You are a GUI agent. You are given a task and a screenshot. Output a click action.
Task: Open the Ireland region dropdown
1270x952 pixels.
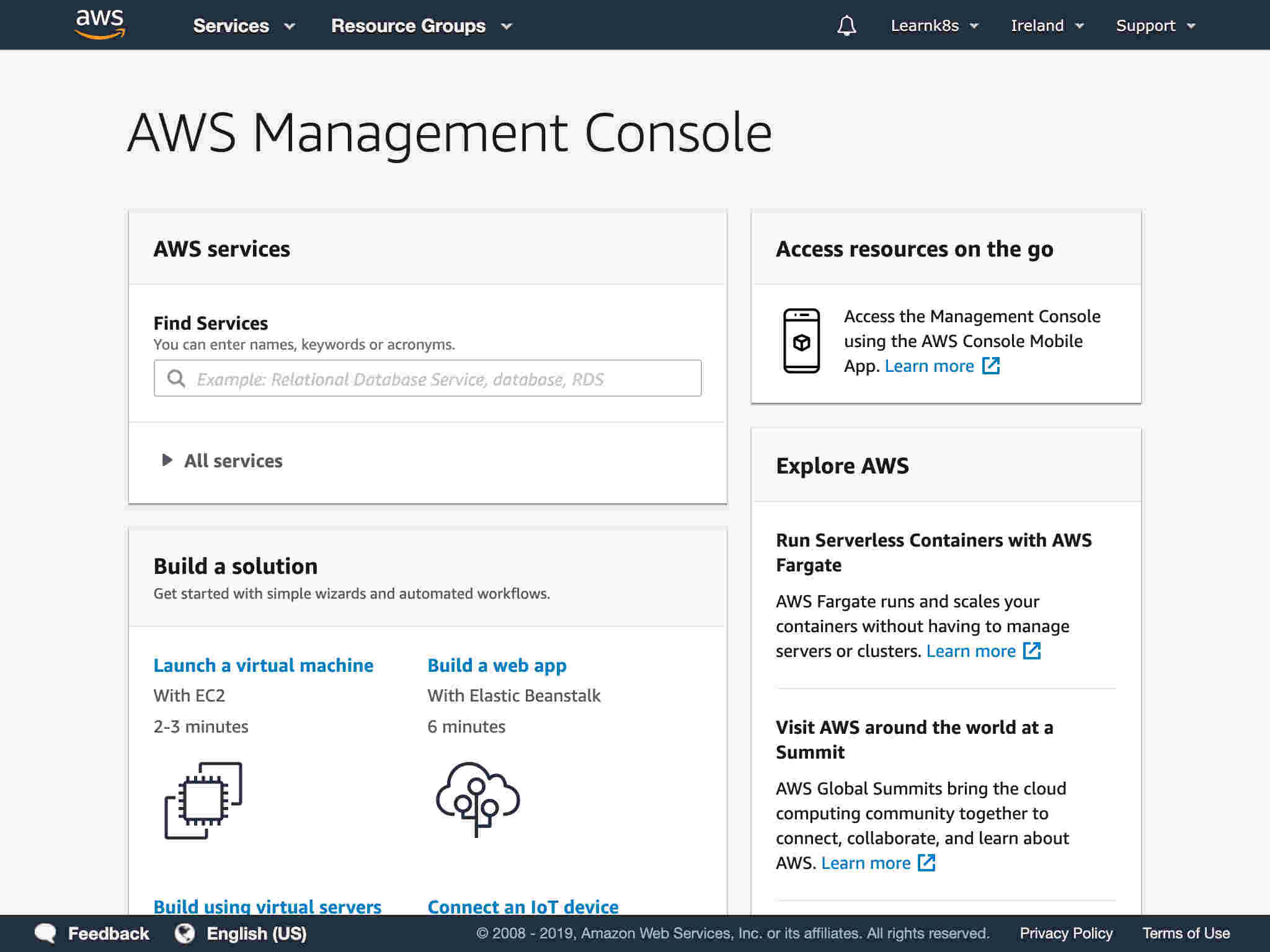[x=1047, y=25]
